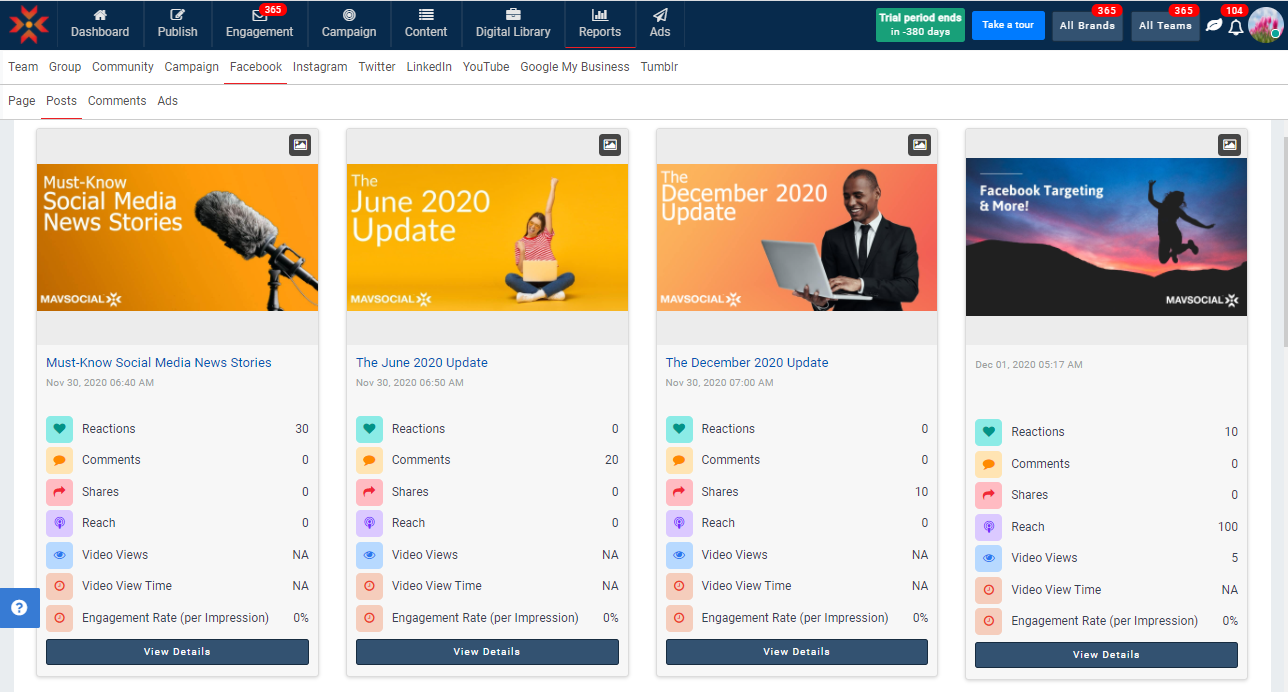Screen dimensions: 1288x692
Task: Open the Engagement menu
Action: click(x=259, y=24)
